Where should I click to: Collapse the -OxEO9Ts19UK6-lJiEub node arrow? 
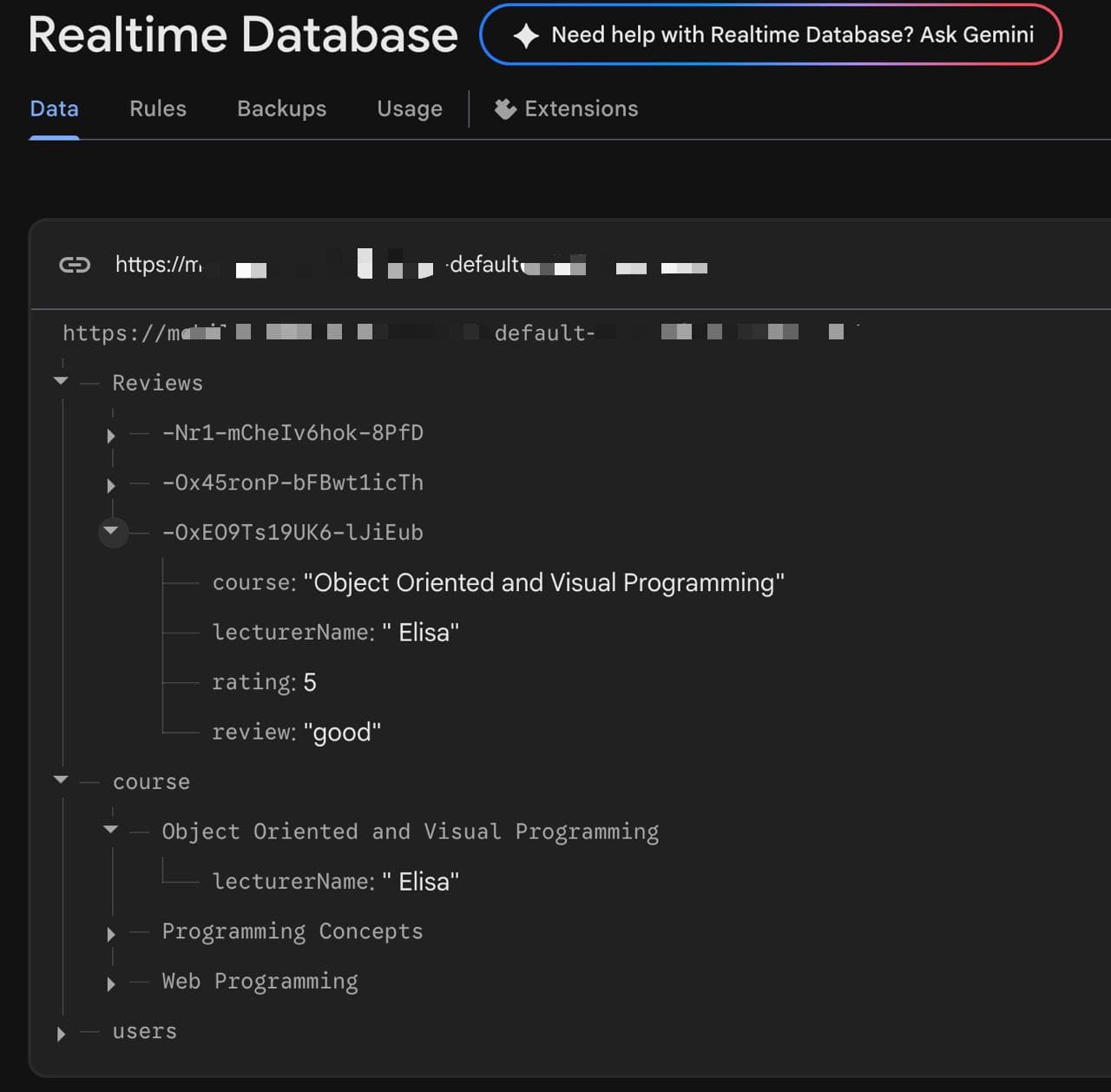pos(111,531)
